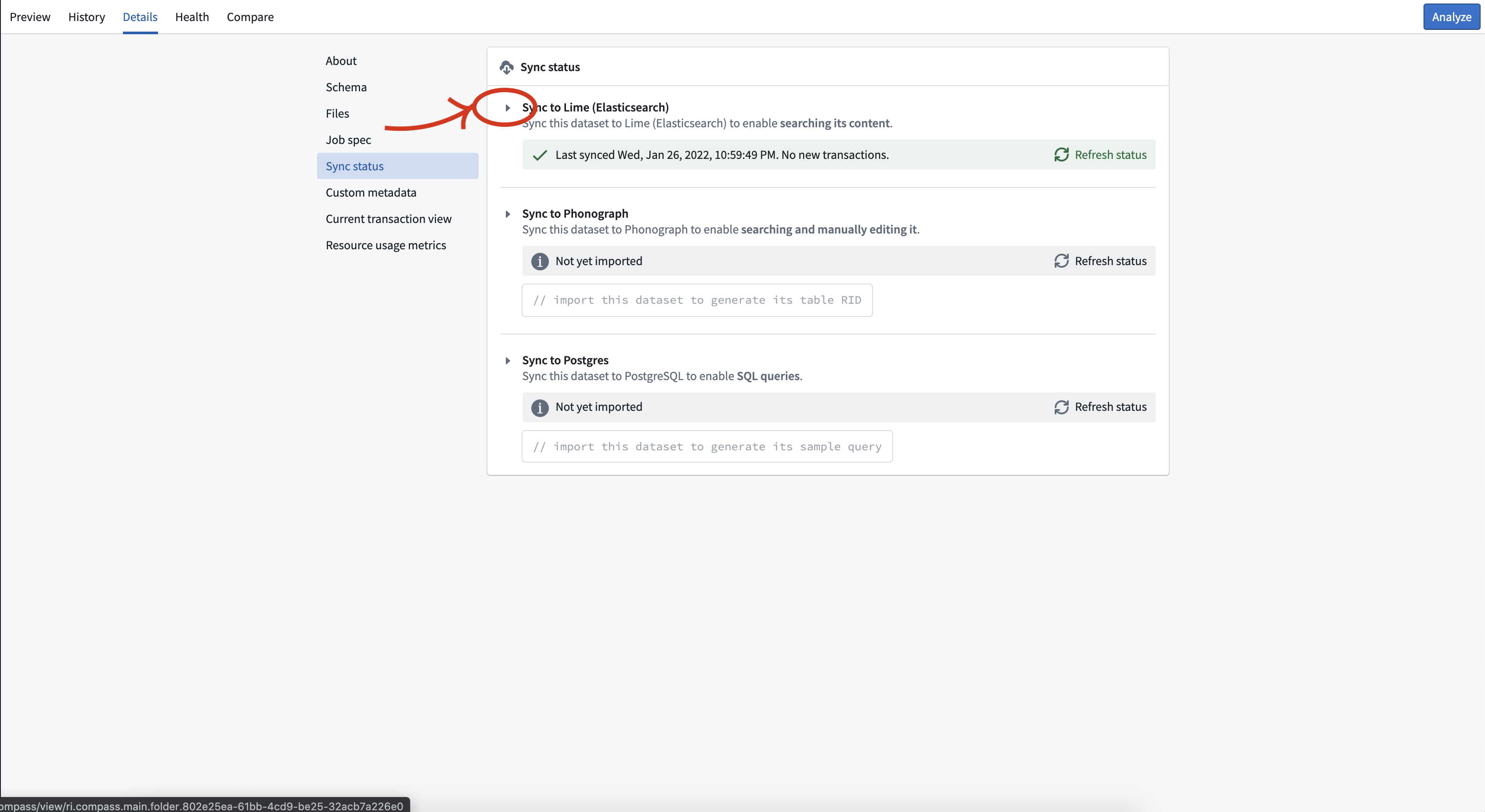1485x812 pixels.
Task: Click green checkmark beside Last synced message
Action: 540,155
